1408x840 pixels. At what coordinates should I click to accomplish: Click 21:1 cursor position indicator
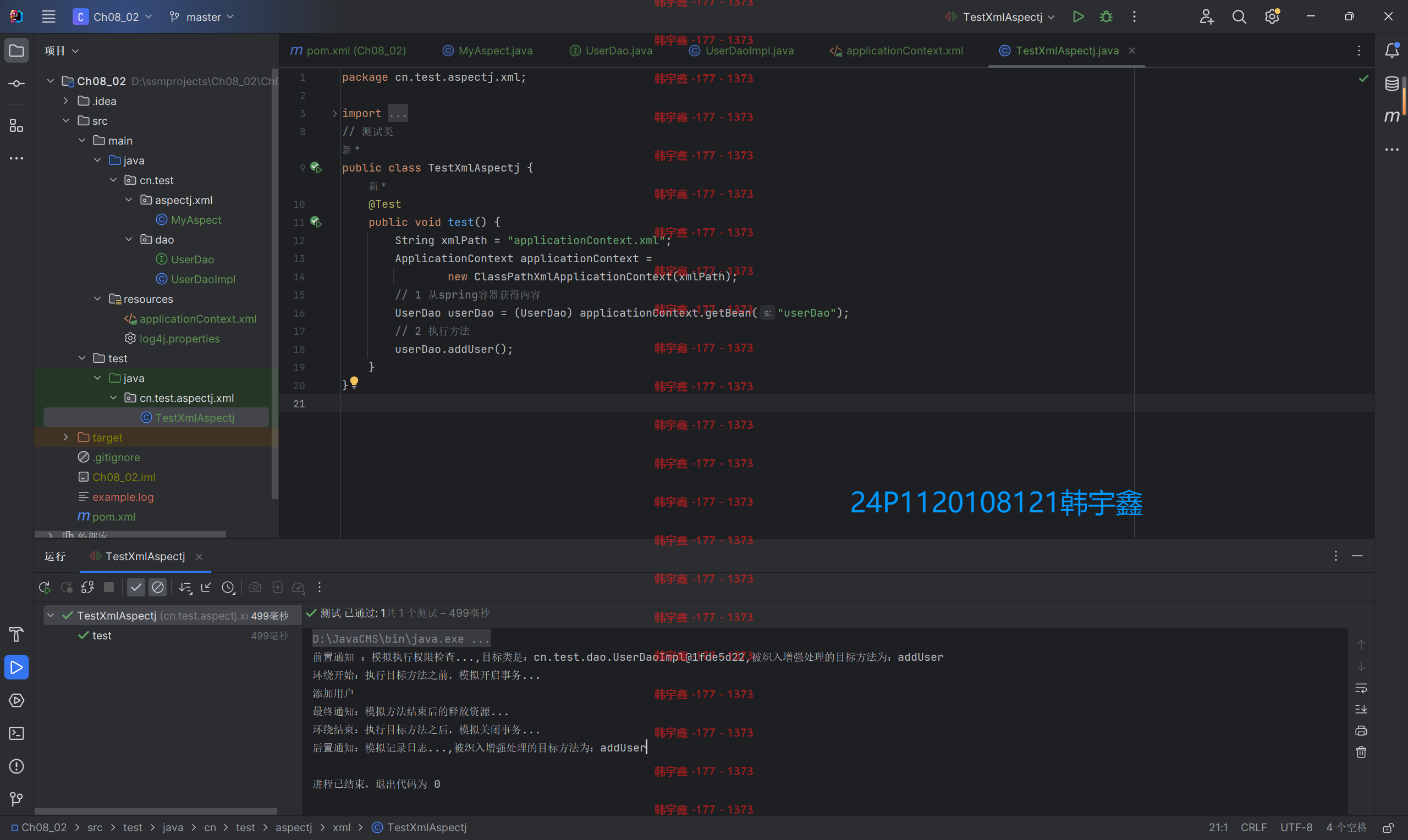coord(1218,827)
